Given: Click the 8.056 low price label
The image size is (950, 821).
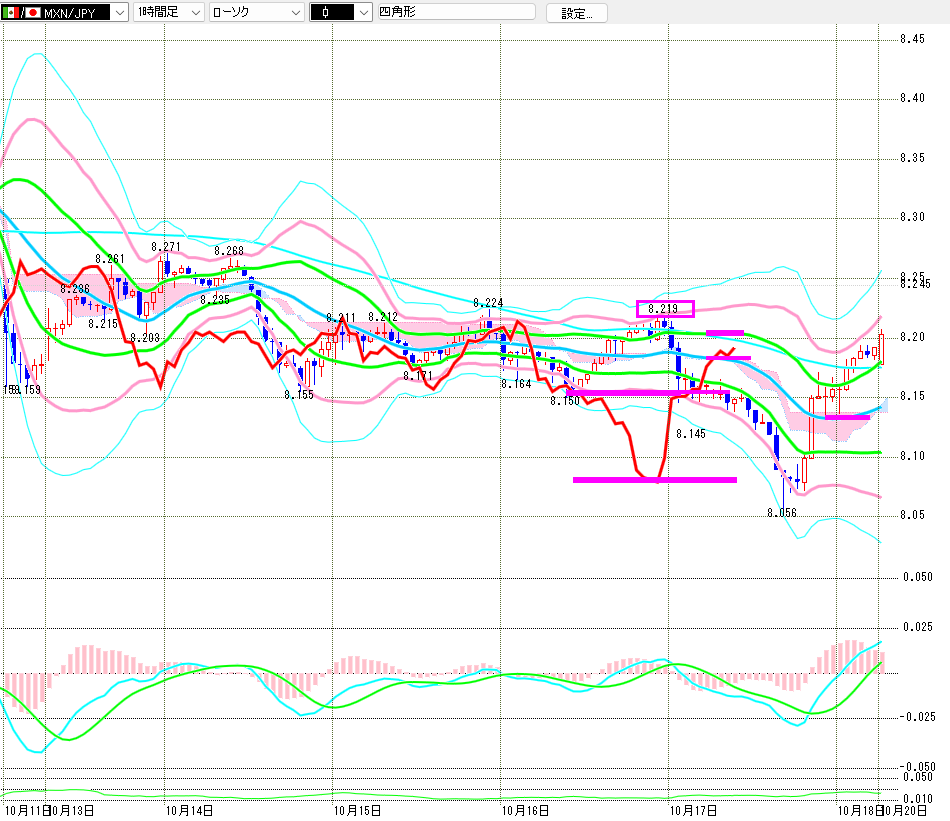Looking at the screenshot, I should coord(782,512).
